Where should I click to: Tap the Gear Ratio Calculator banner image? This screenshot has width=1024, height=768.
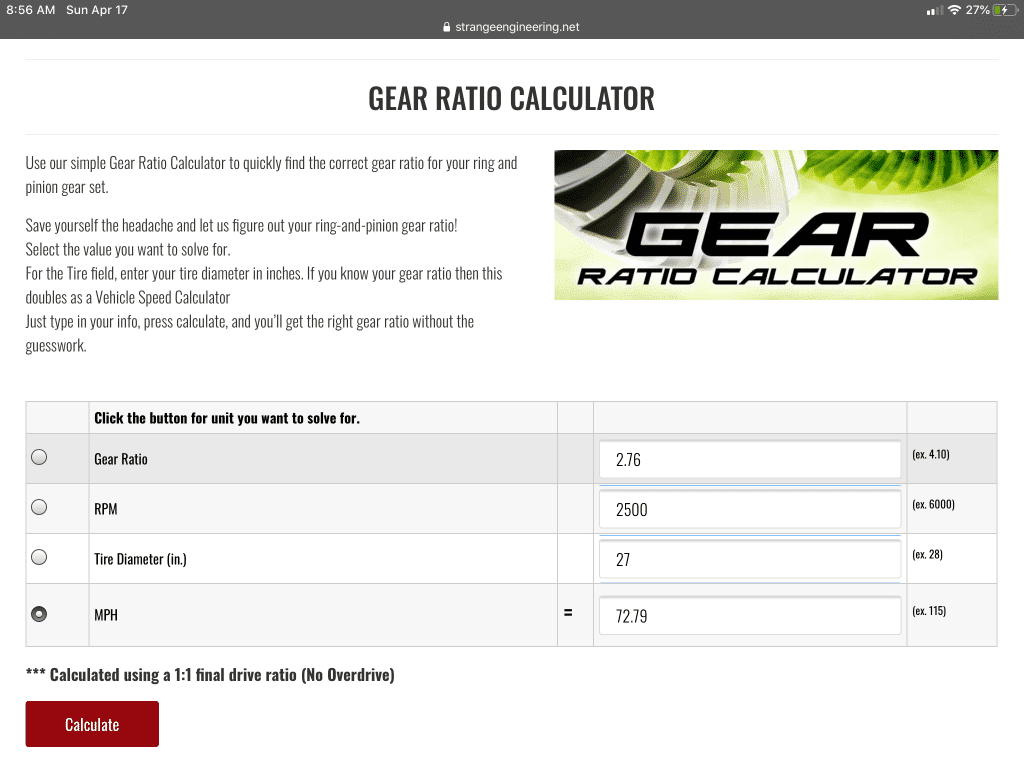pyautogui.click(x=776, y=225)
